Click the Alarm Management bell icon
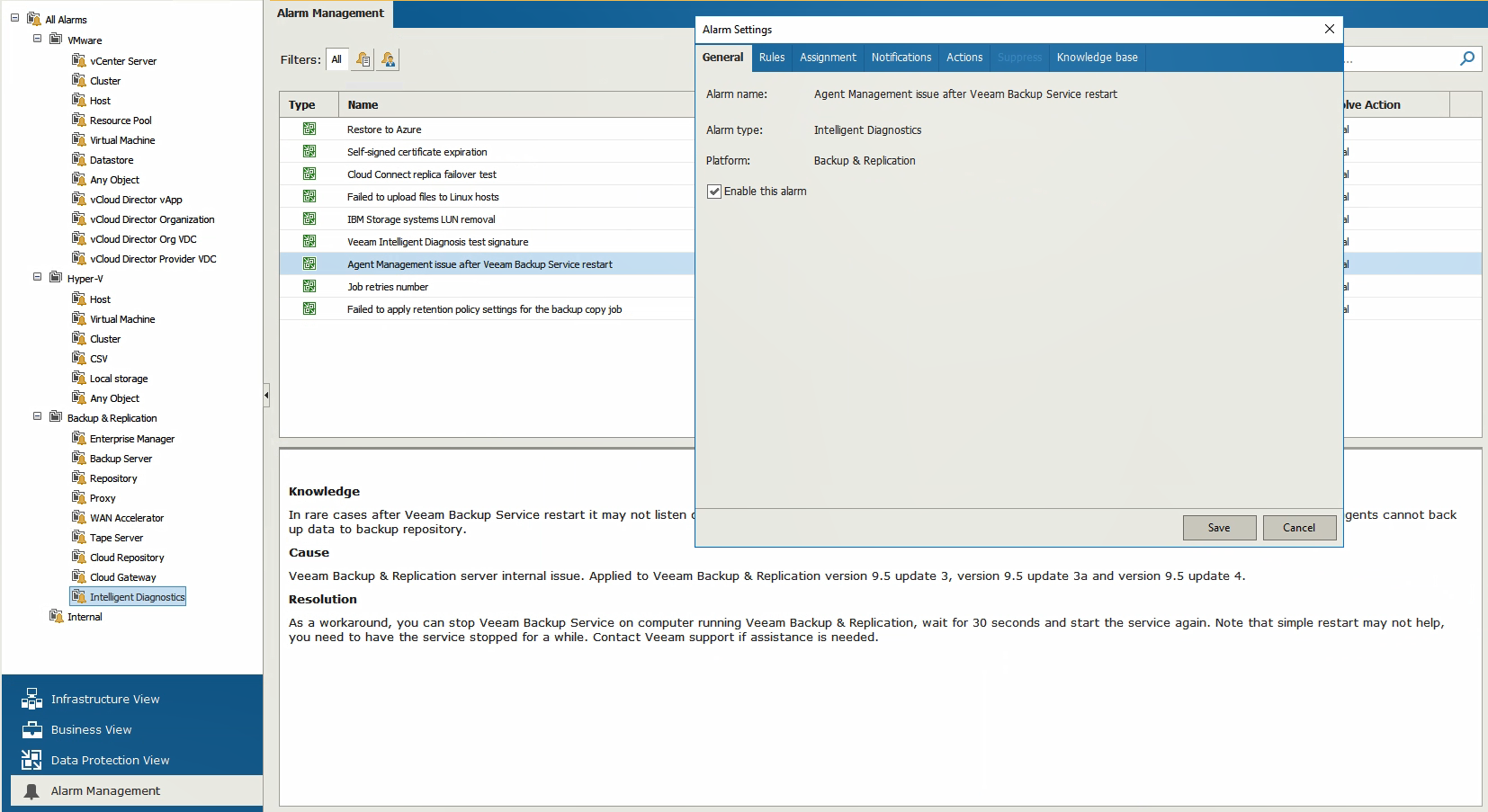The height and width of the screenshot is (812, 1488). coord(31,790)
